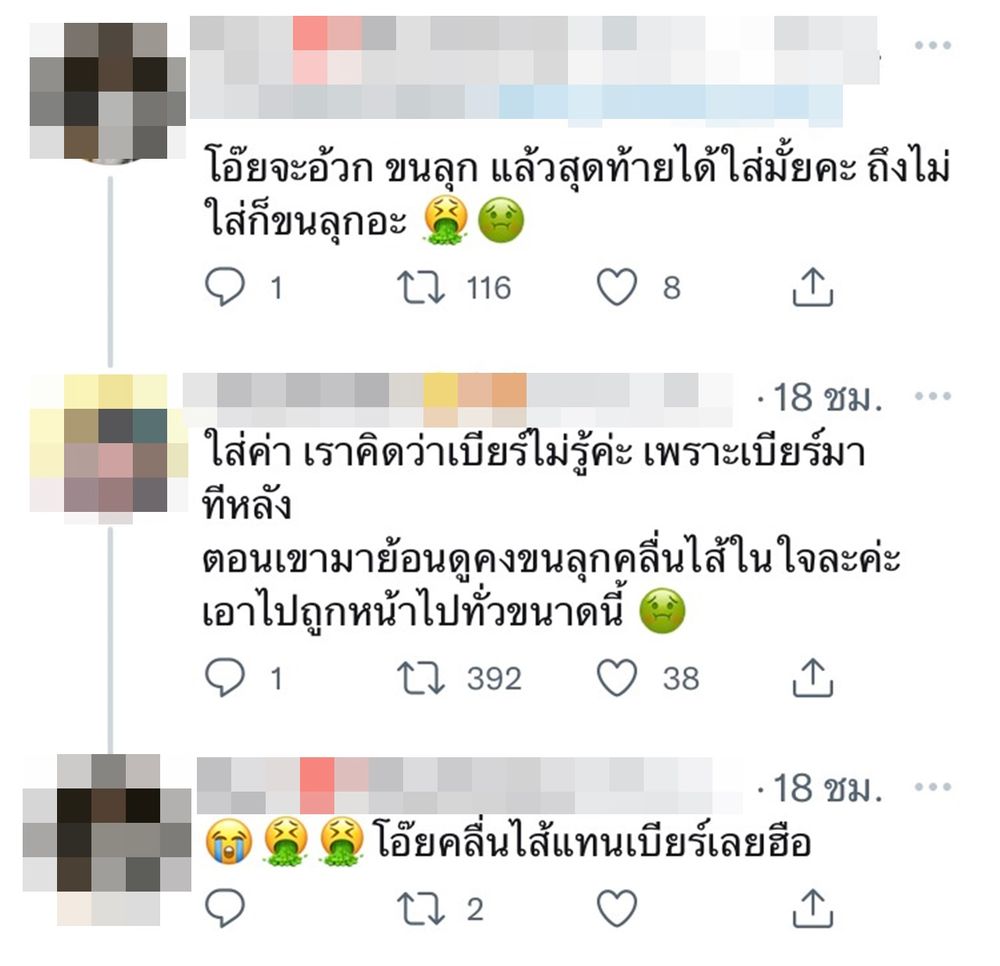The image size is (1000, 966).
Task: Share the first tweet via share icon
Action: click(812, 287)
